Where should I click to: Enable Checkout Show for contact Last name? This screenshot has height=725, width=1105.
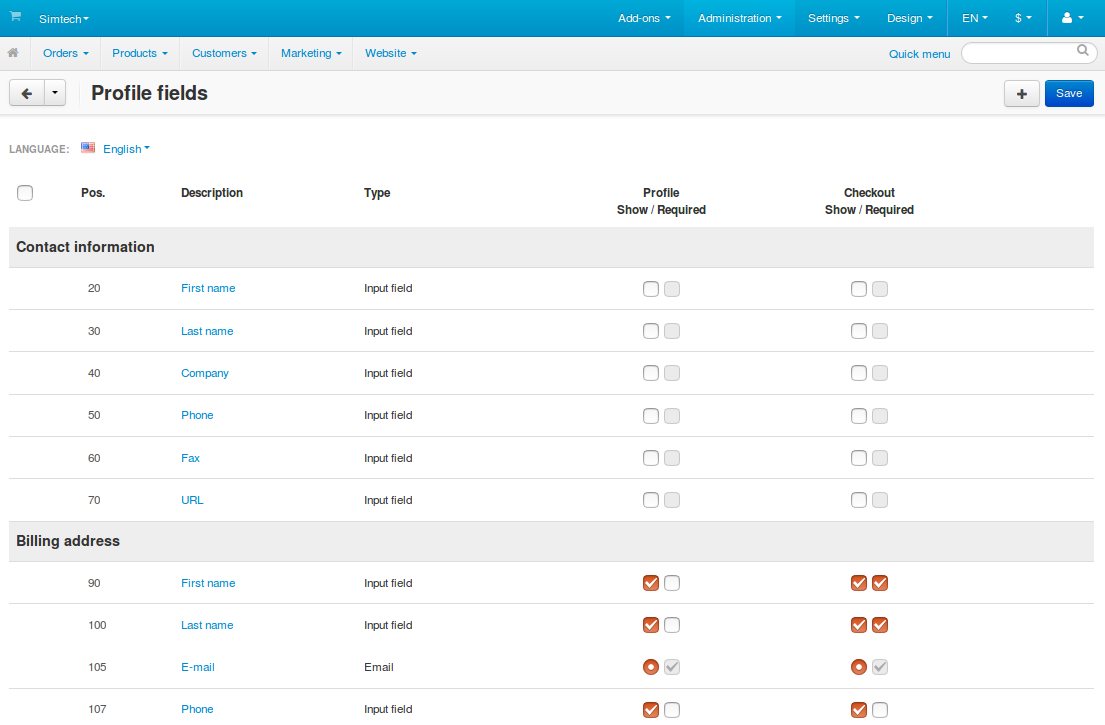pyautogui.click(x=858, y=331)
